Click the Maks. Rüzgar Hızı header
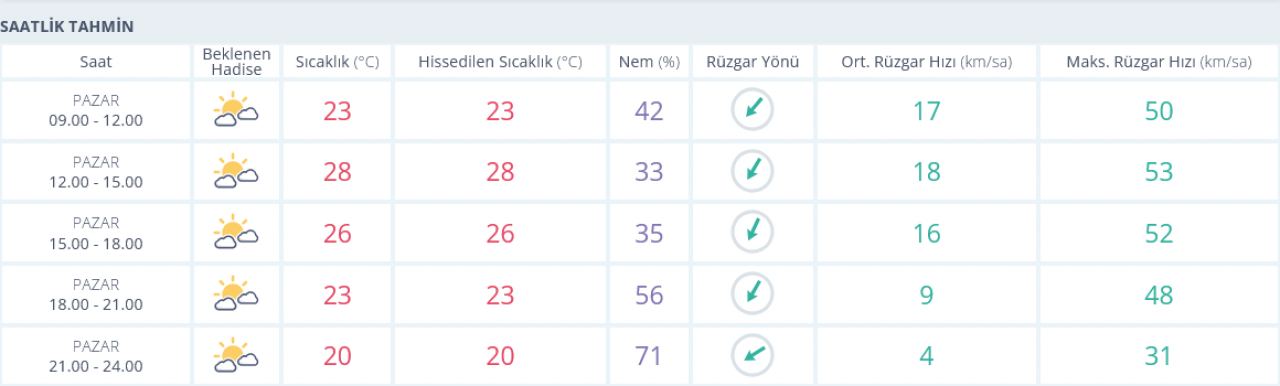Image resolution: width=1280 pixels, height=386 pixels. click(x=1159, y=61)
